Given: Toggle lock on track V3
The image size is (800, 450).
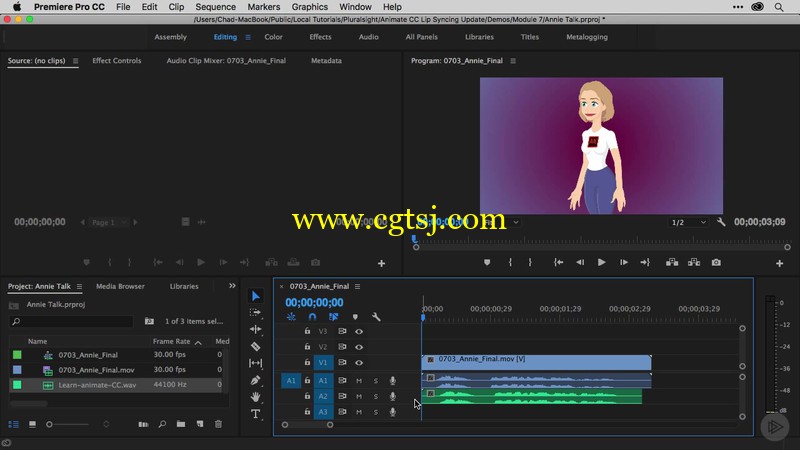Looking at the screenshot, I should (307, 331).
